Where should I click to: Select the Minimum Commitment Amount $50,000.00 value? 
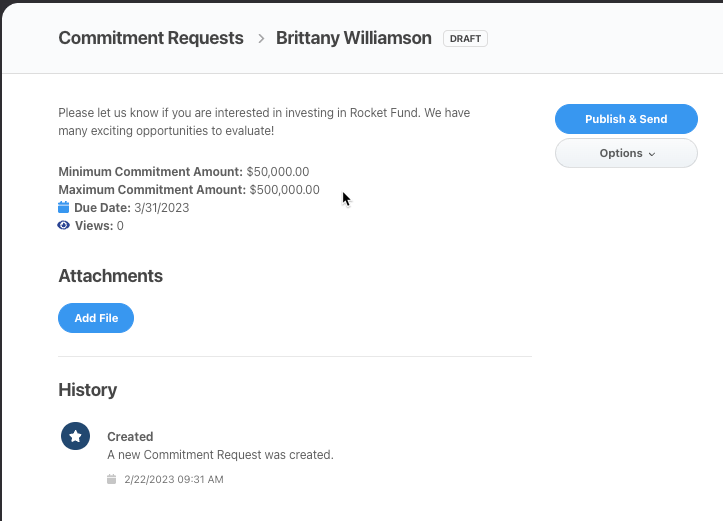[x=278, y=172]
